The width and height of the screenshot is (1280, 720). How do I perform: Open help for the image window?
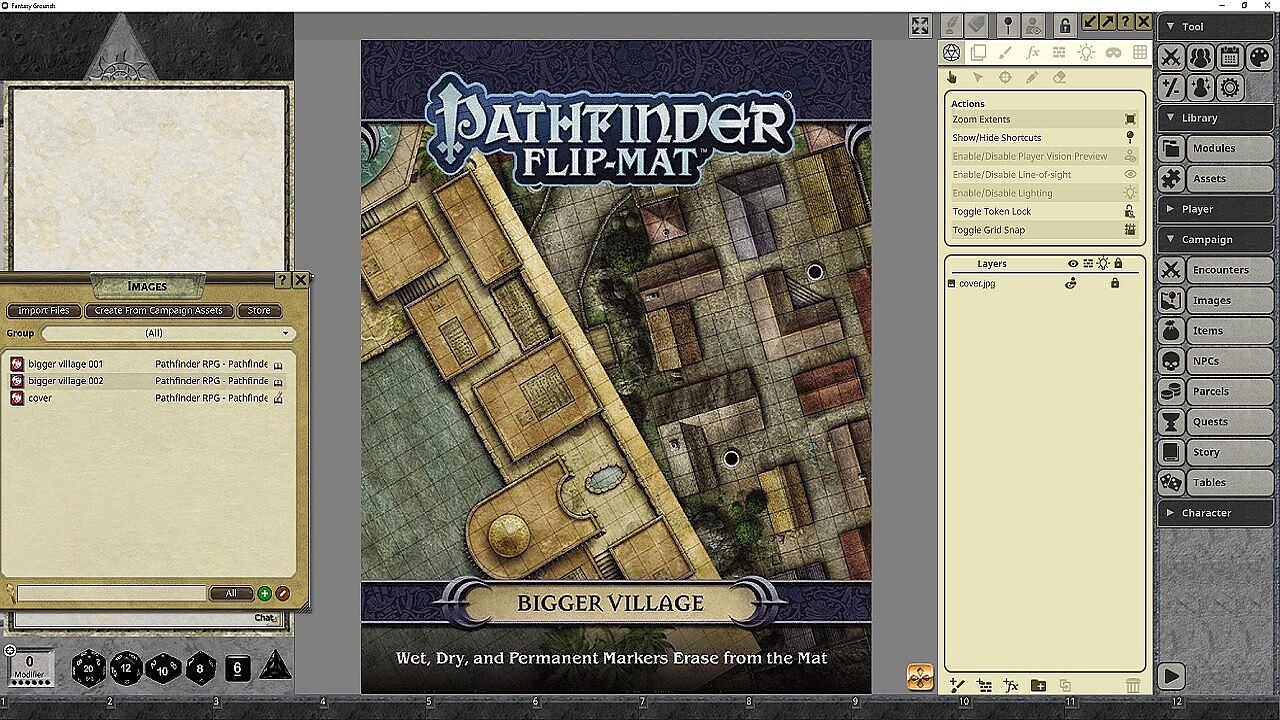[x=1126, y=22]
